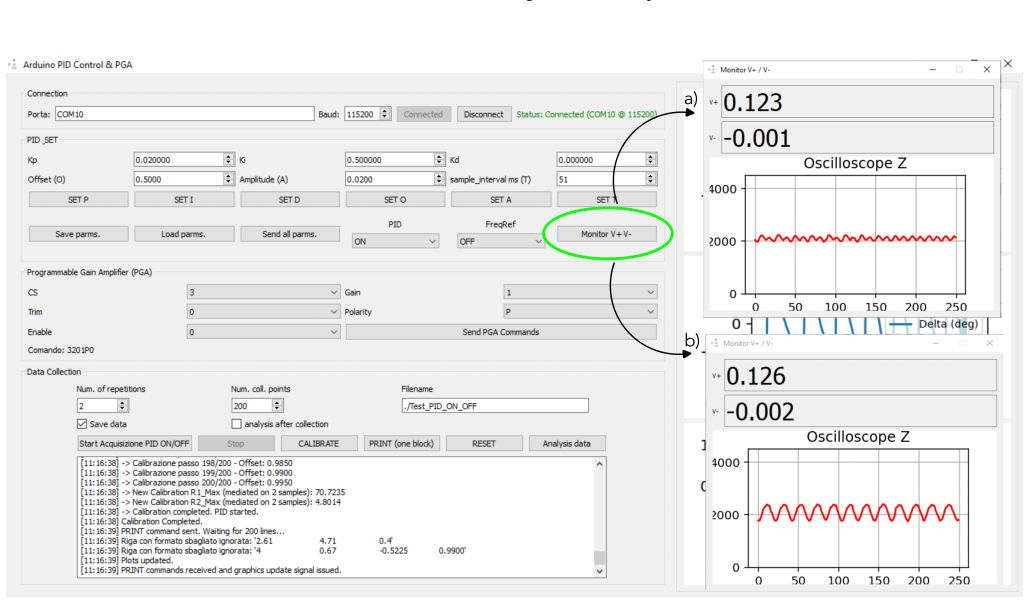Screen dimensions: 1029x603
Task: Click the Ki value field 0.500000
Action: (390, 159)
